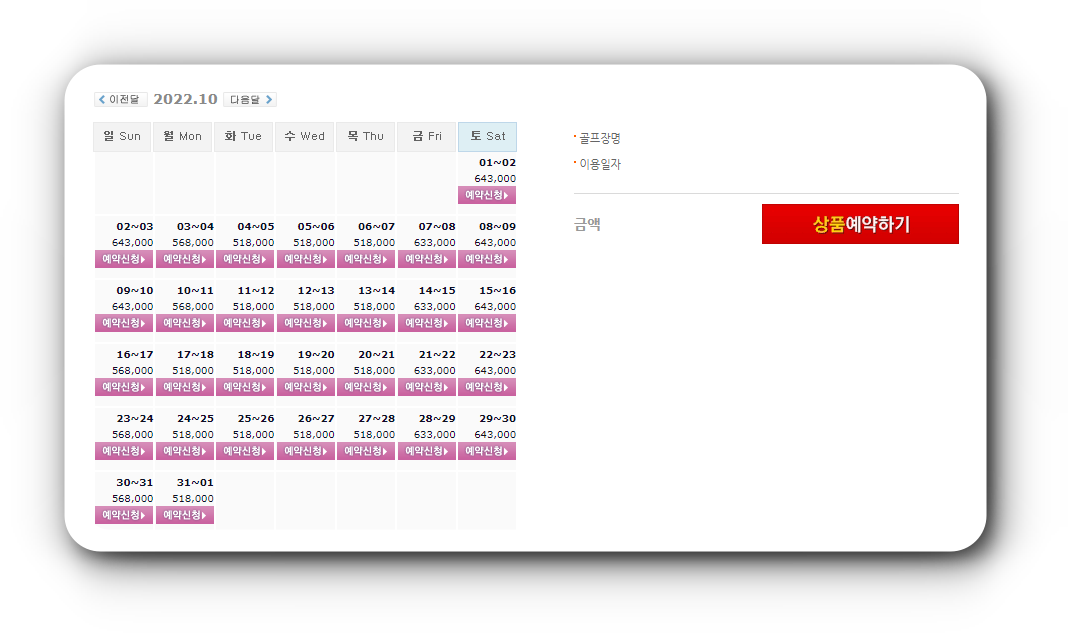The width and height of the screenshot is (1068, 633).
Task: Click the 이용일자 label
Action: tap(600, 164)
